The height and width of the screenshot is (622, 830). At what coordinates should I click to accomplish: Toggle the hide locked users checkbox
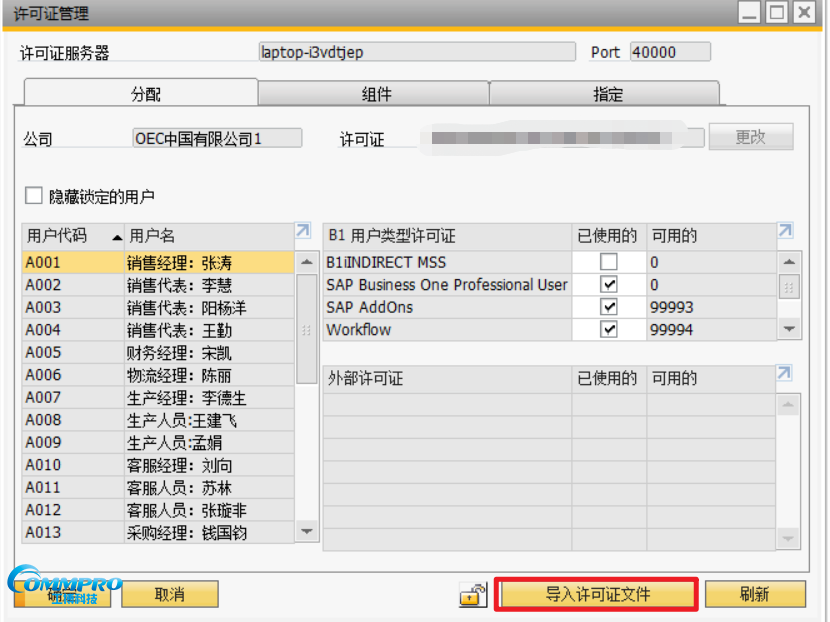pos(35,196)
